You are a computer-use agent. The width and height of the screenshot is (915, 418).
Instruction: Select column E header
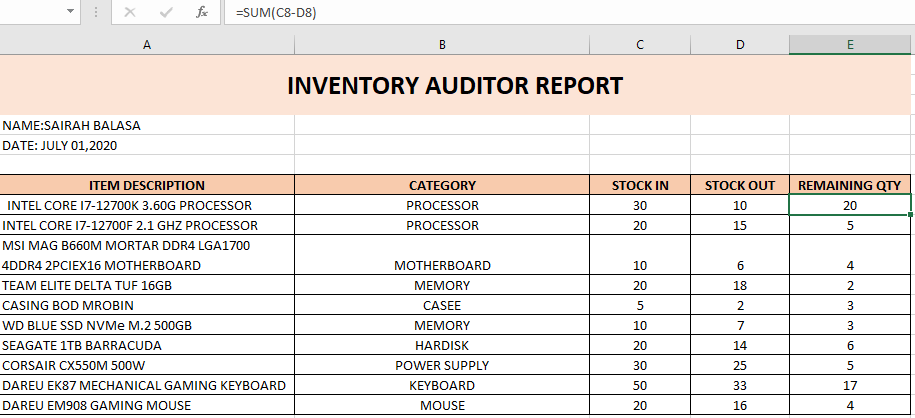(x=850, y=45)
